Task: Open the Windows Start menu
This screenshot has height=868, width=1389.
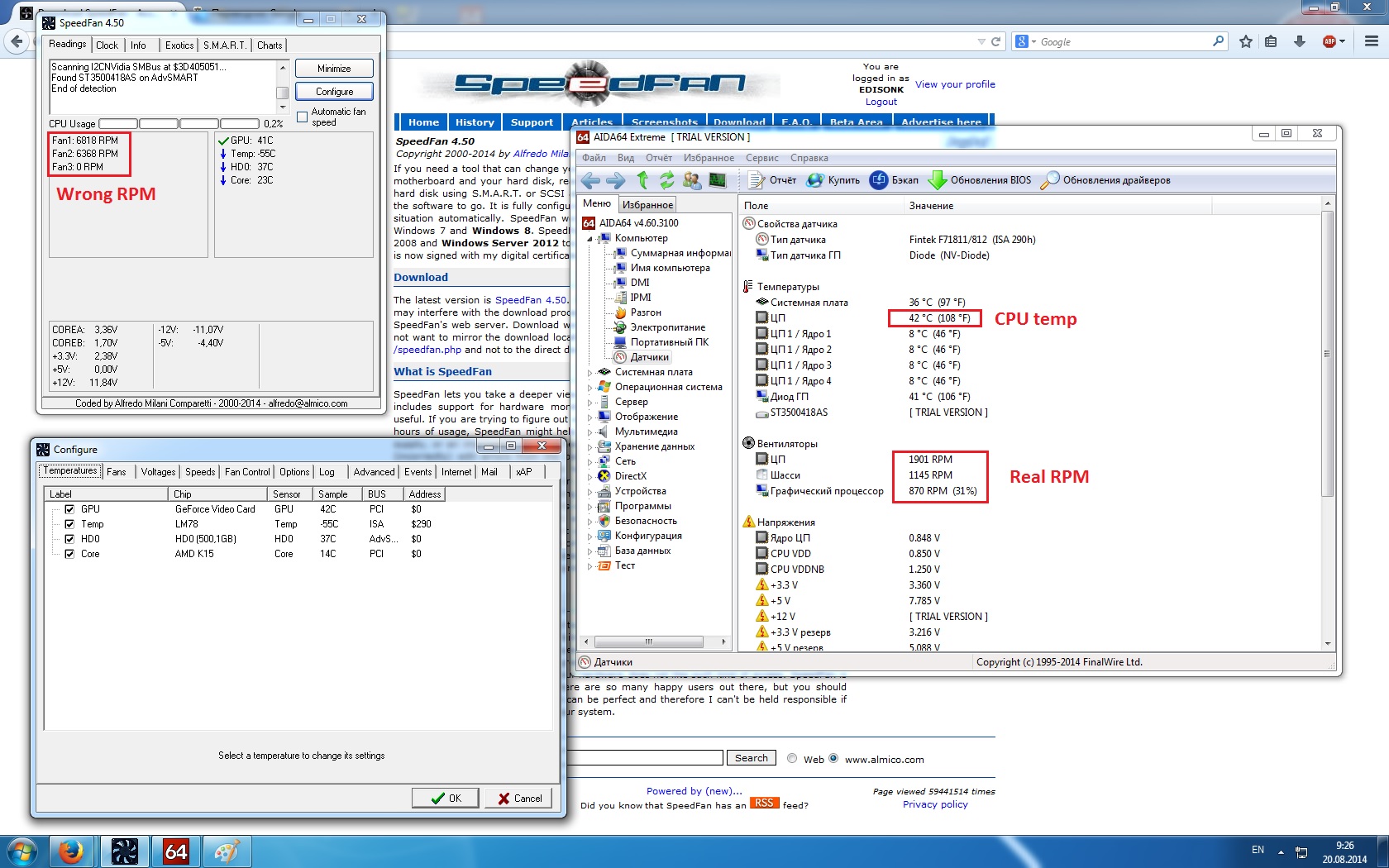Action: pos(22,851)
